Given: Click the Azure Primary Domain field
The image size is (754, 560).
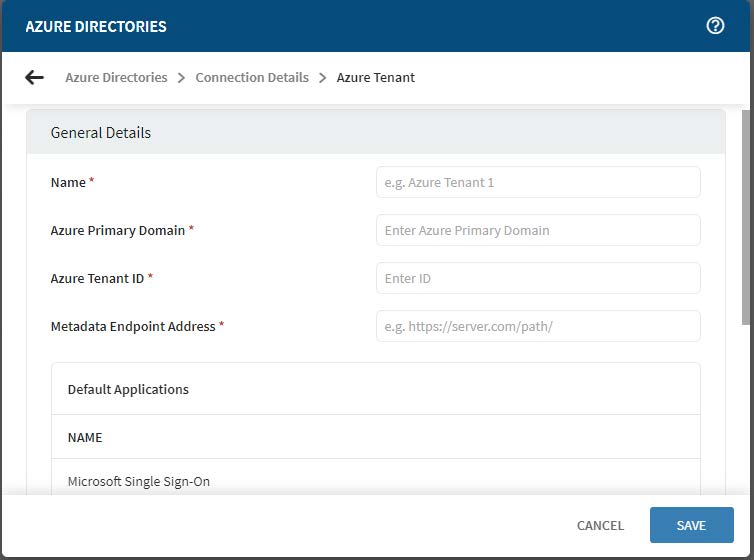Looking at the screenshot, I should click(538, 230).
